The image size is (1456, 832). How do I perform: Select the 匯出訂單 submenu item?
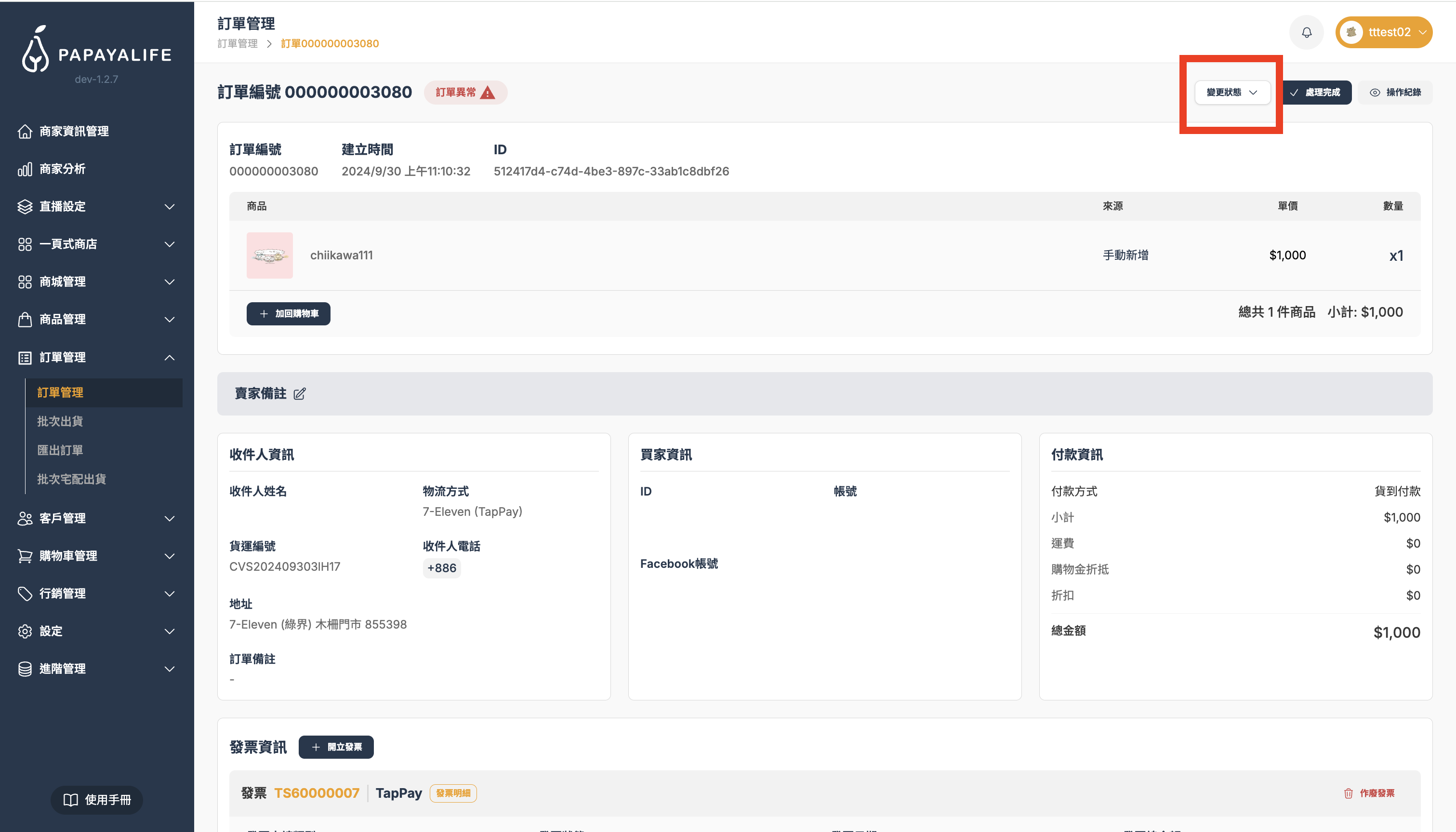(60, 450)
